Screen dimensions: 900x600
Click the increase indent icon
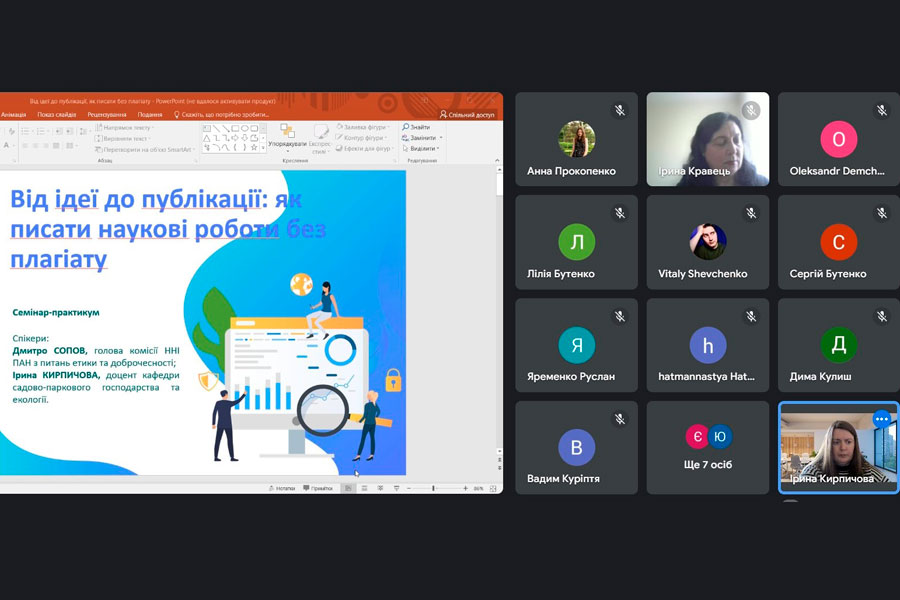click(x=69, y=131)
